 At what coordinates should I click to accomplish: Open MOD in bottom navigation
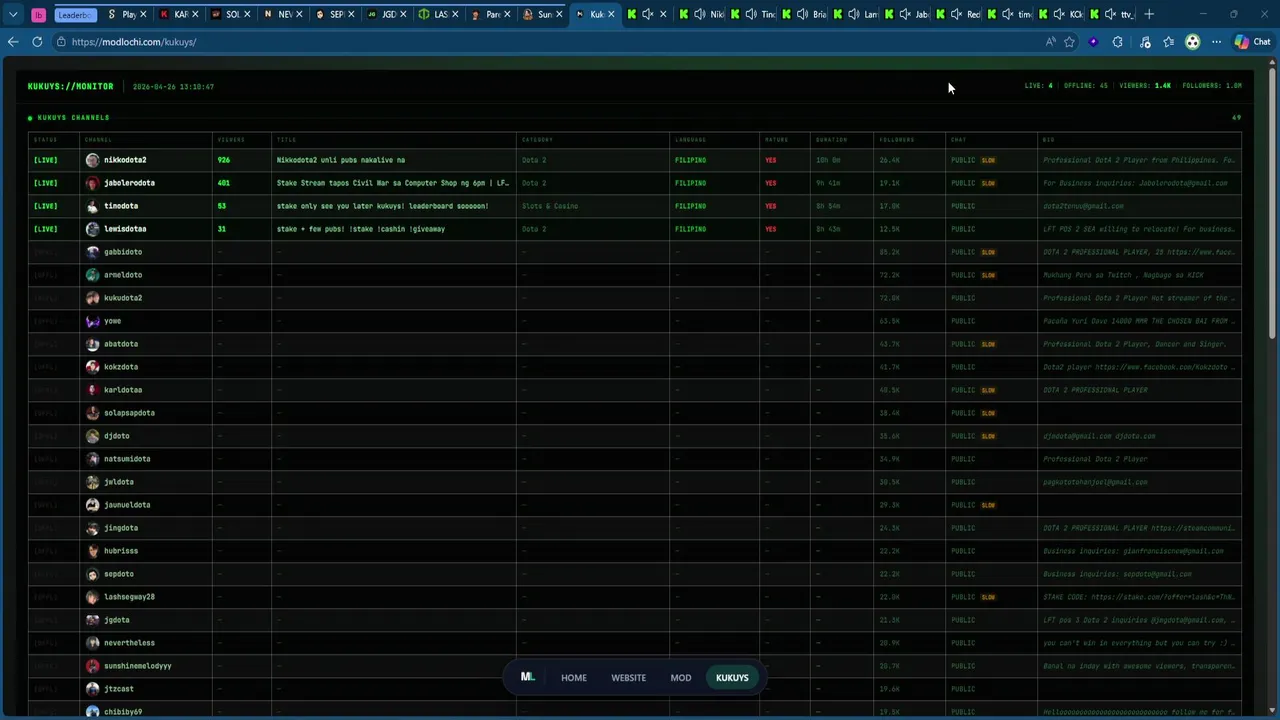point(681,678)
